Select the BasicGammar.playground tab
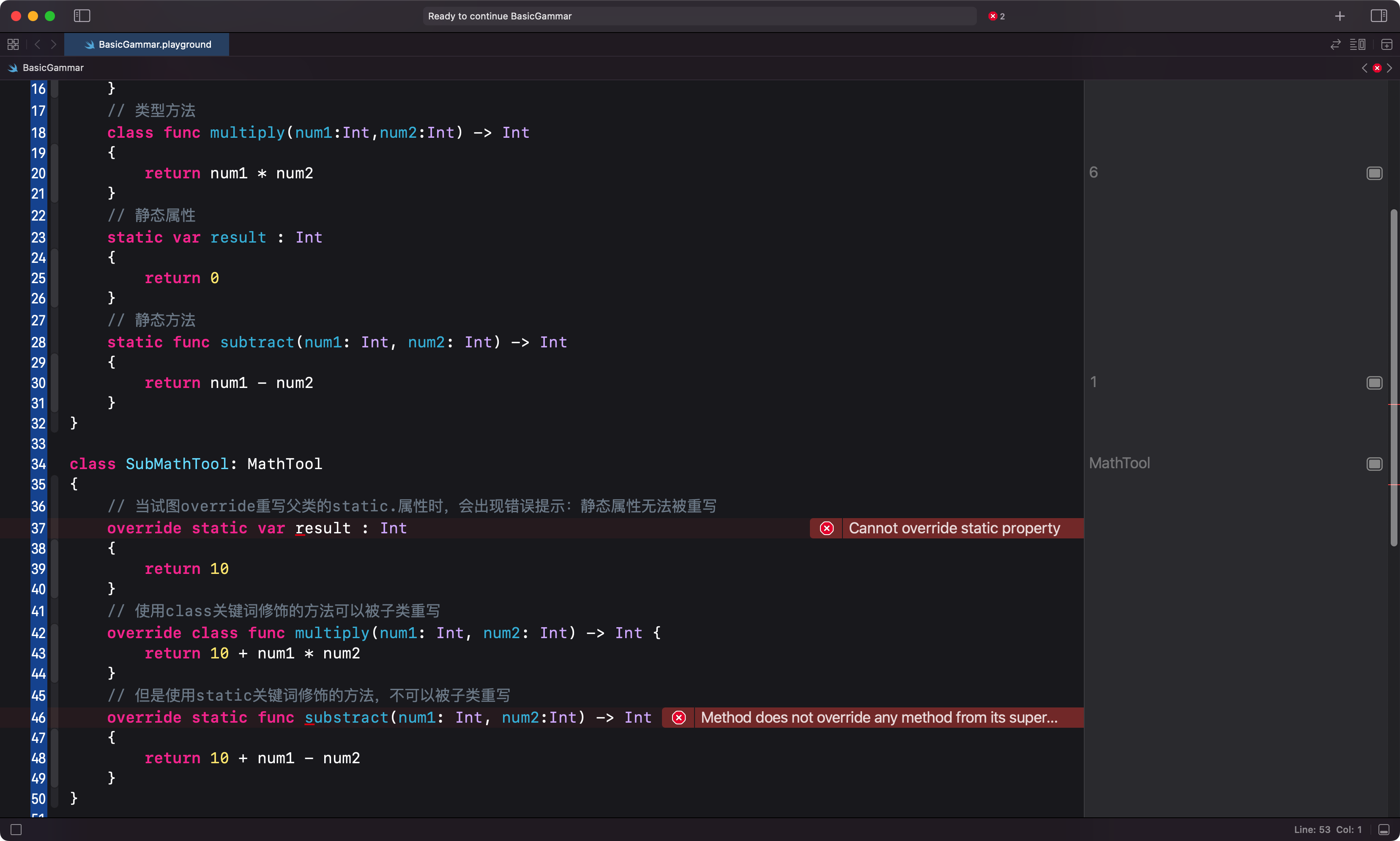1400x841 pixels. (147, 44)
